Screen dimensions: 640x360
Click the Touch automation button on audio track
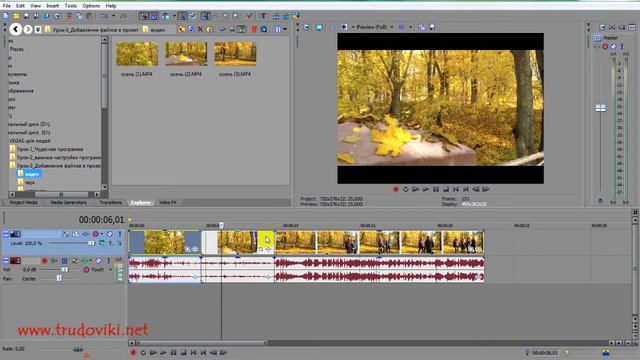86,270
